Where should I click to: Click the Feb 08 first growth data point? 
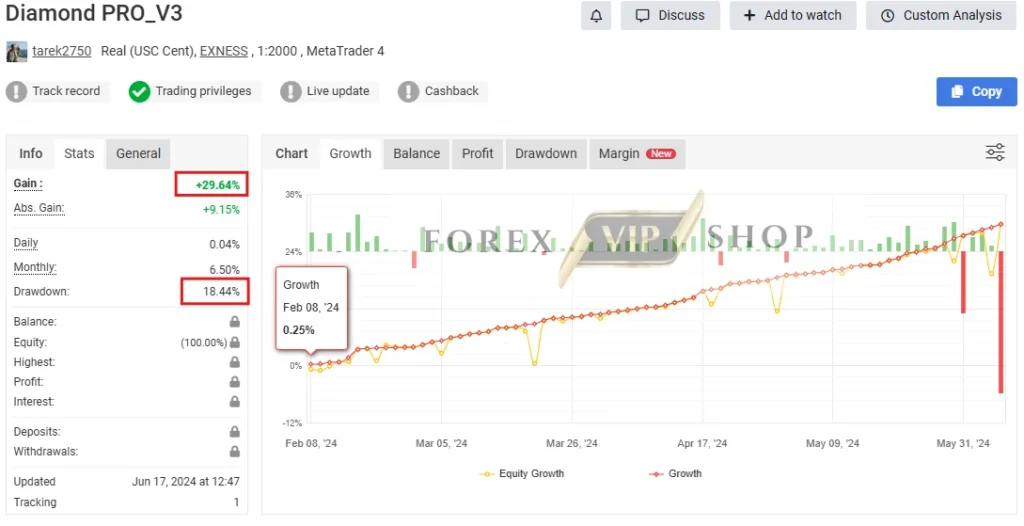point(311,365)
